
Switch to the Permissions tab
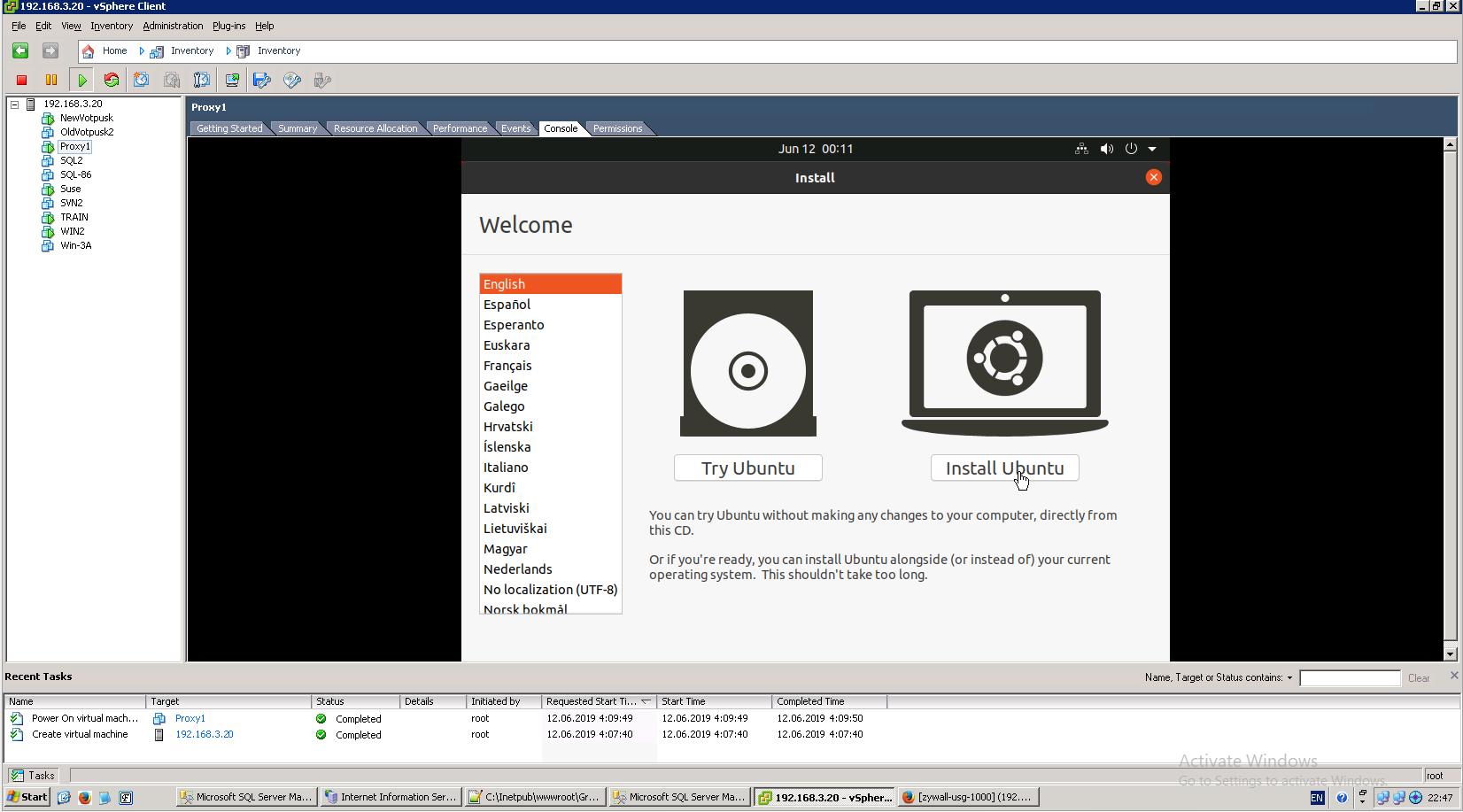tap(618, 129)
